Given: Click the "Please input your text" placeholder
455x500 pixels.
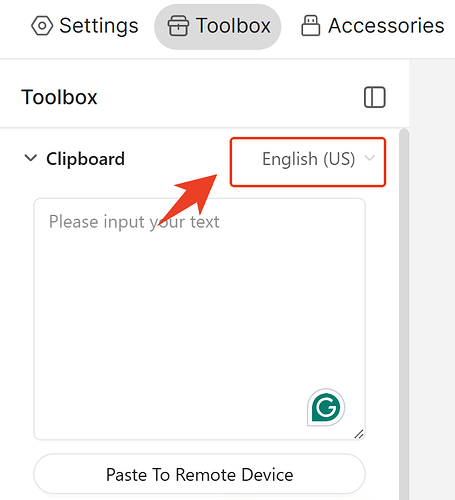Looking at the screenshot, I should pyautogui.click(x=134, y=222).
